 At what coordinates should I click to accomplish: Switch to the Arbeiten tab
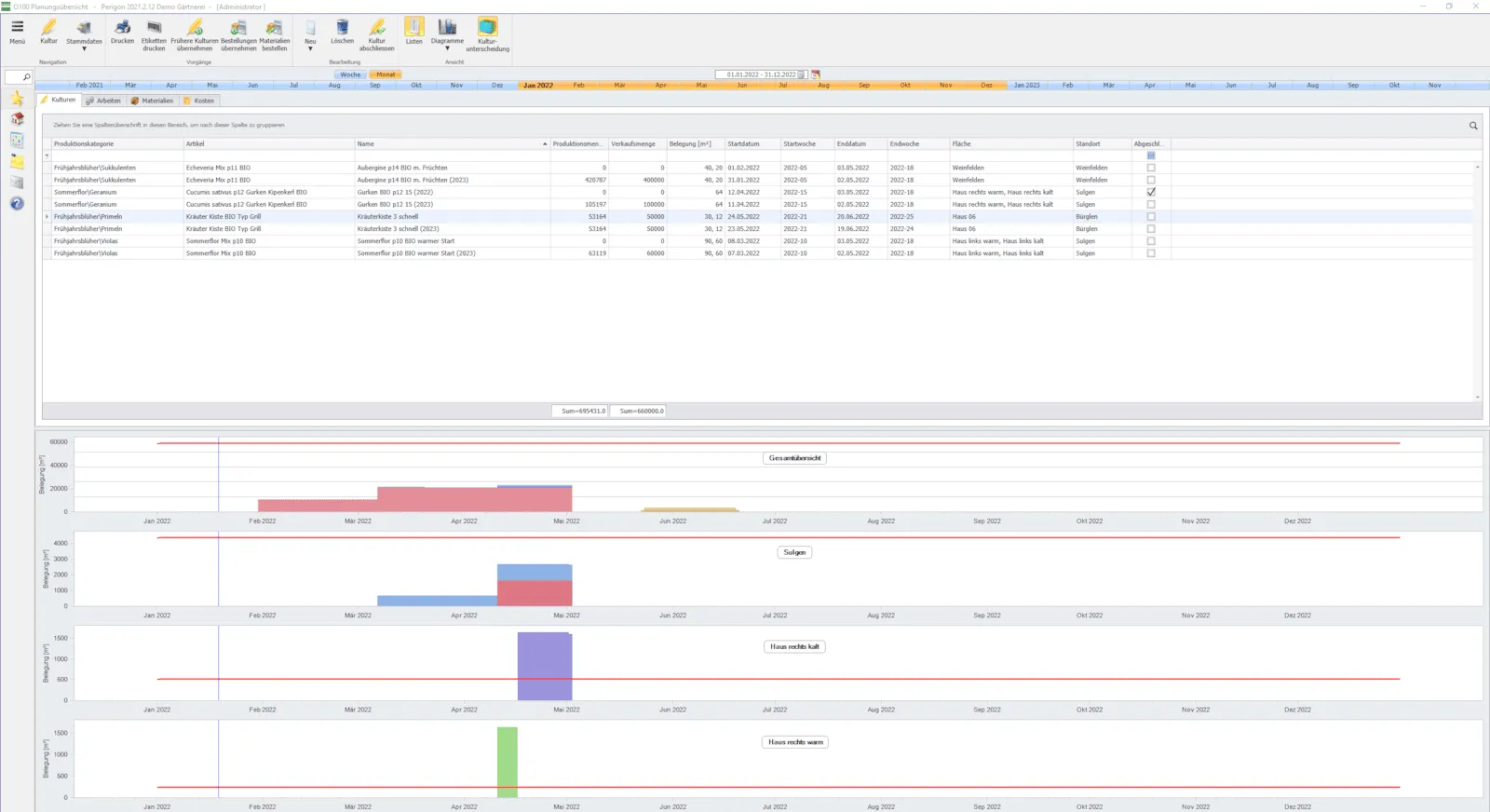coord(103,101)
